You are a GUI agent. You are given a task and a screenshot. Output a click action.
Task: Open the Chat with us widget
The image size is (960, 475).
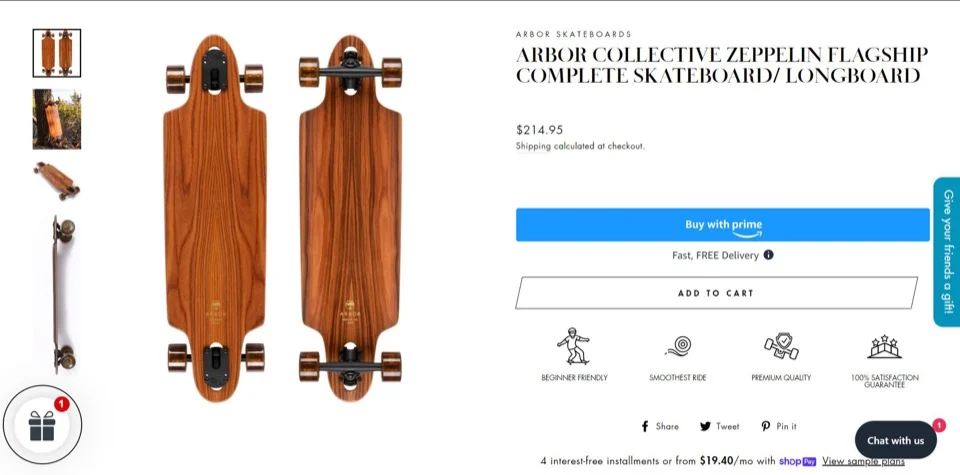pos(895,440)
